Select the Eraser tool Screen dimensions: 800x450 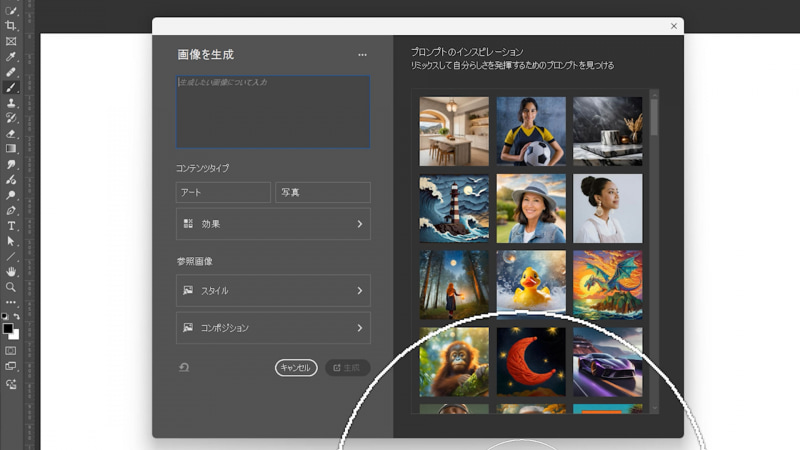[x=11, y=134]
